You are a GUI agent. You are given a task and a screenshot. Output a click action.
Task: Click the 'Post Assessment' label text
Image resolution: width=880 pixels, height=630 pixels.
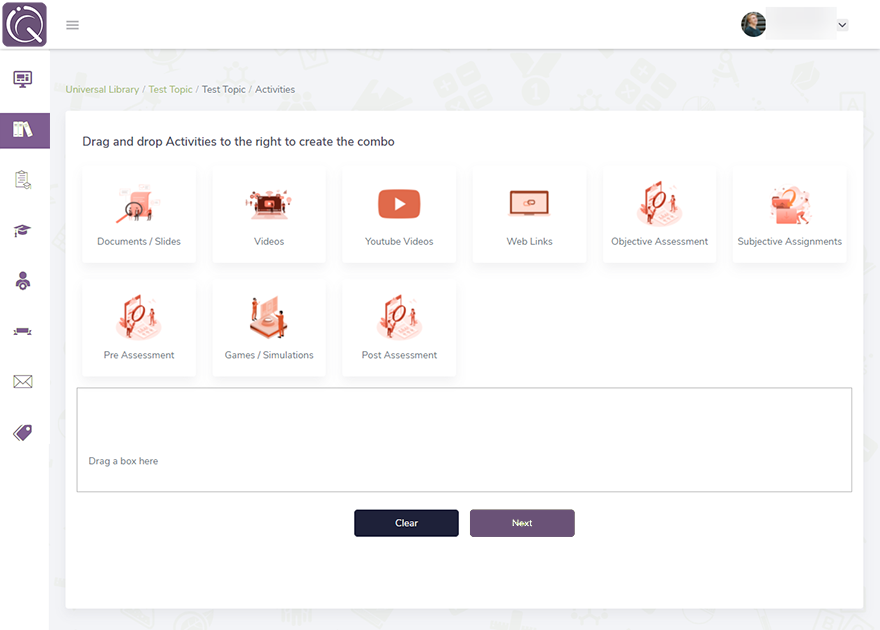(x=399, y=355)
